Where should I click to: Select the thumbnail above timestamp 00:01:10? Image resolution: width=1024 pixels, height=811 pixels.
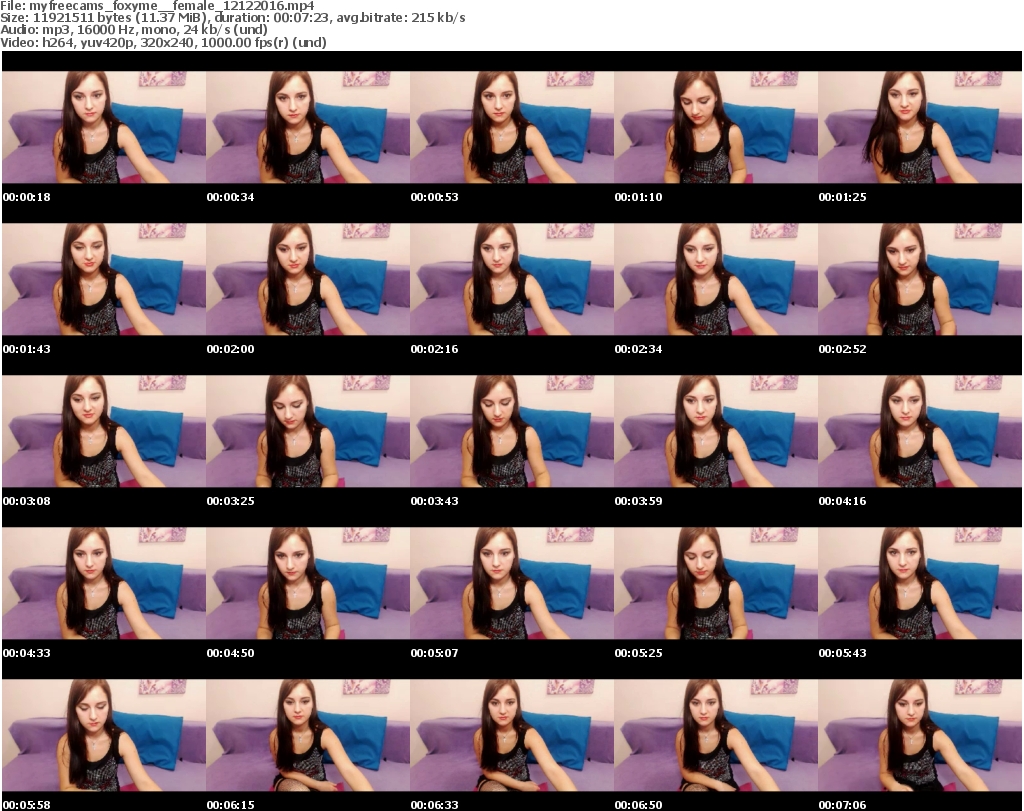(716, 127)
